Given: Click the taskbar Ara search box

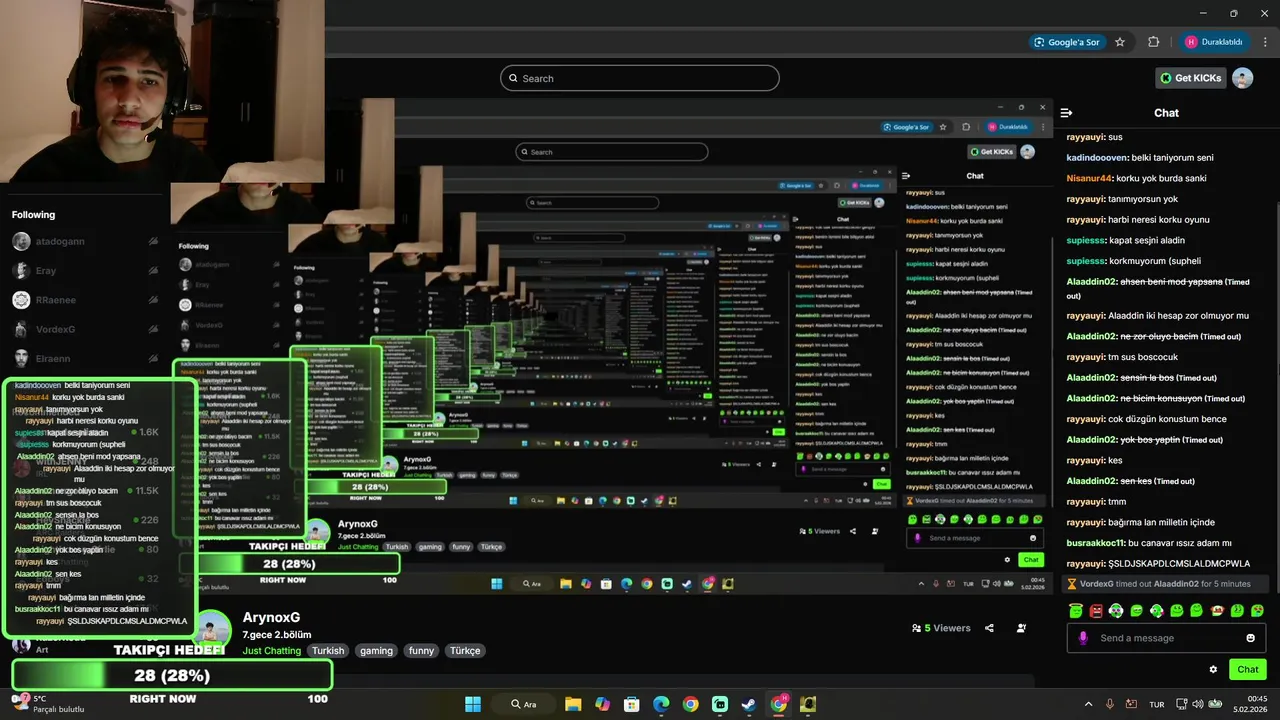Looking at the screenshot, I should pyautogui.click(x=523, y=704).
